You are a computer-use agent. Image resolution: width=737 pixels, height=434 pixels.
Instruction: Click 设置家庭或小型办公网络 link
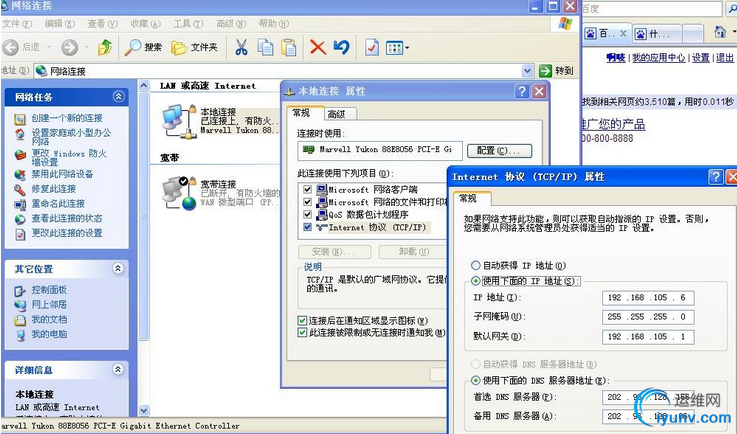pyautogui.click(x=71, y=137)
